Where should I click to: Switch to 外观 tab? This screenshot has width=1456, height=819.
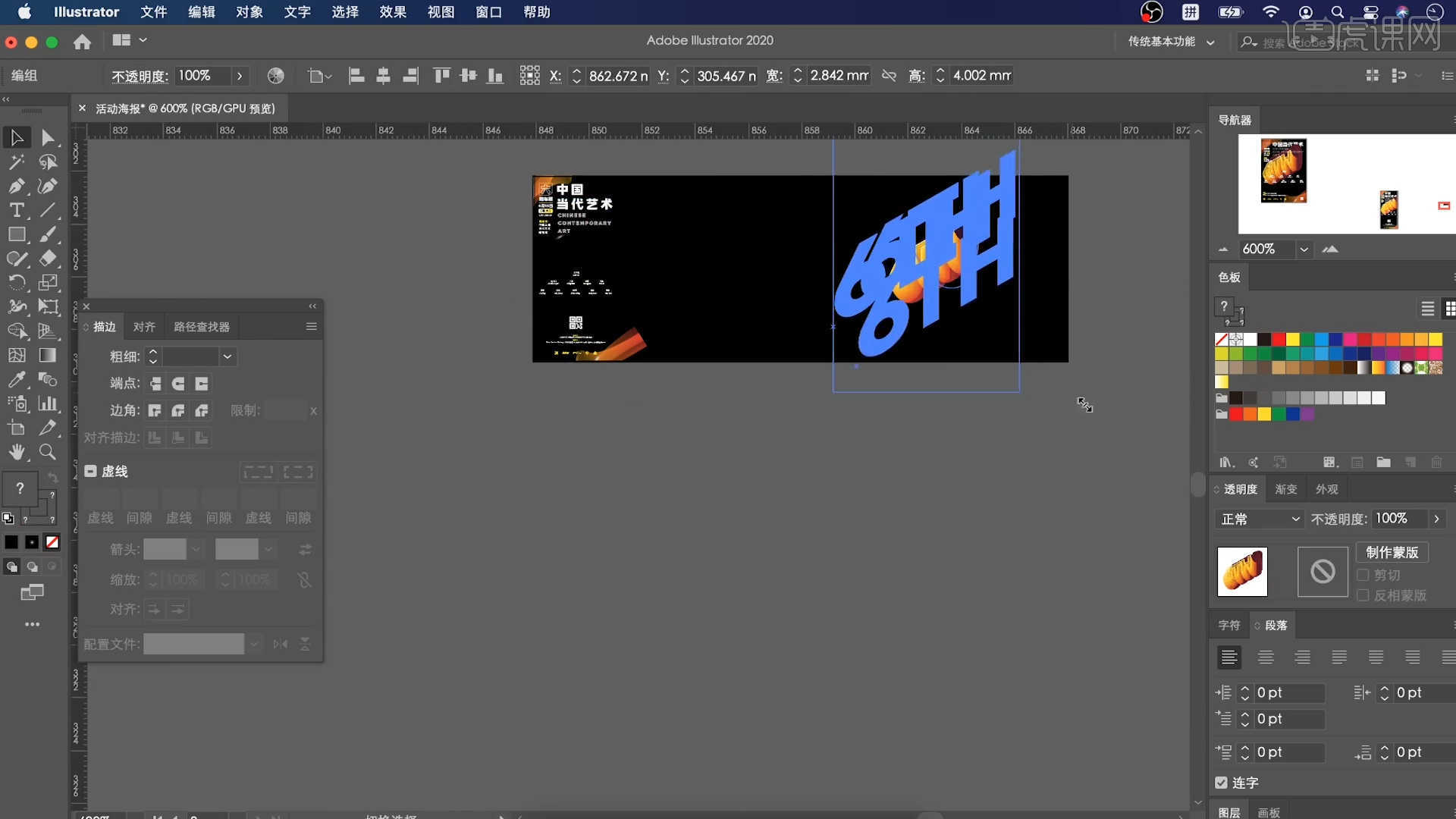[x=1327, y=489]
